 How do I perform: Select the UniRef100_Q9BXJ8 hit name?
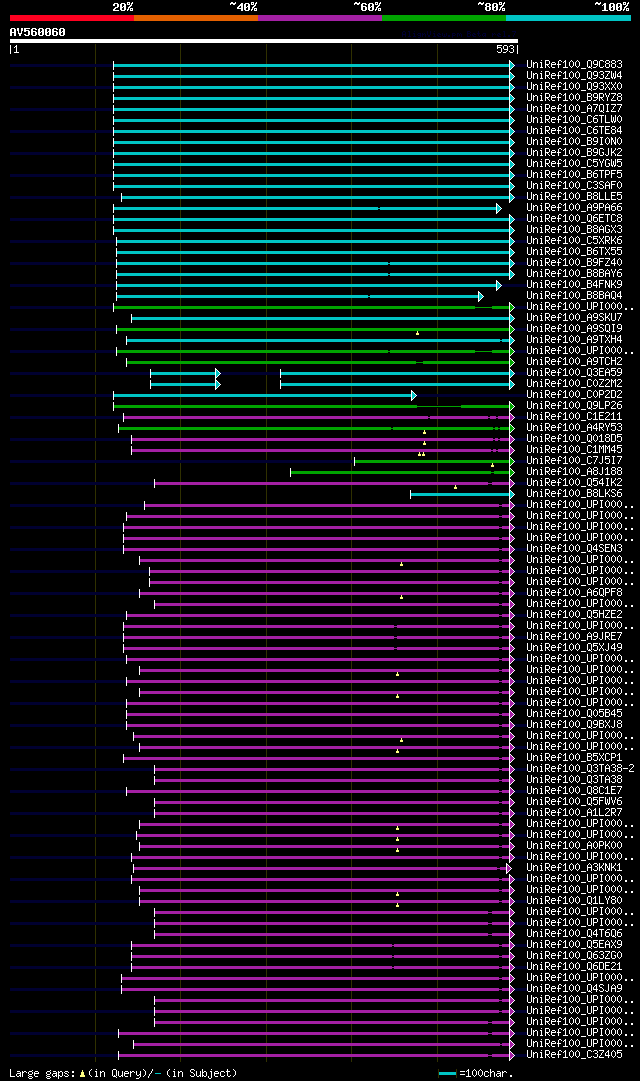click(574, 727)
